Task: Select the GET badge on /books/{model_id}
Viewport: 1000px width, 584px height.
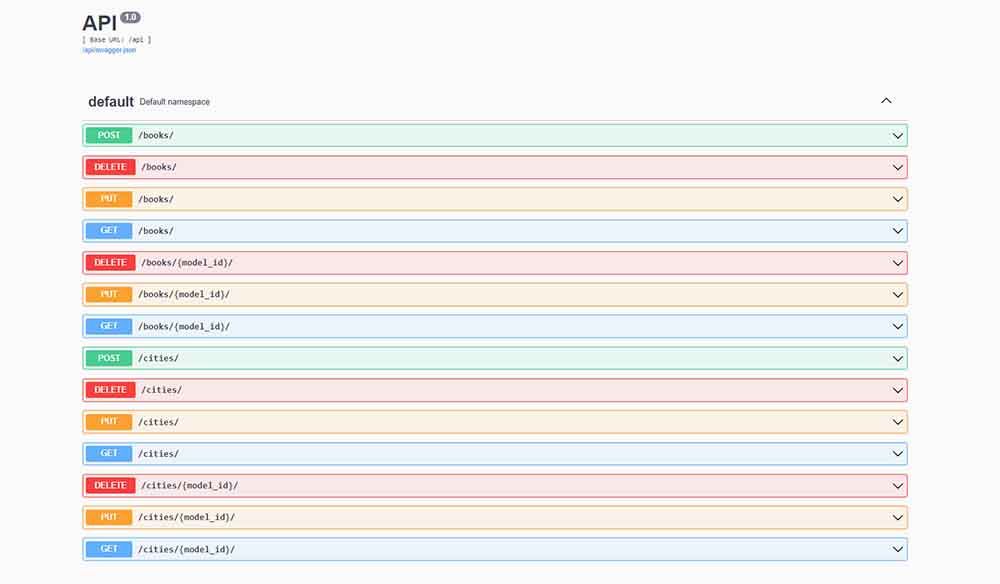Action: pyautogui.click(x=108, y=326)
